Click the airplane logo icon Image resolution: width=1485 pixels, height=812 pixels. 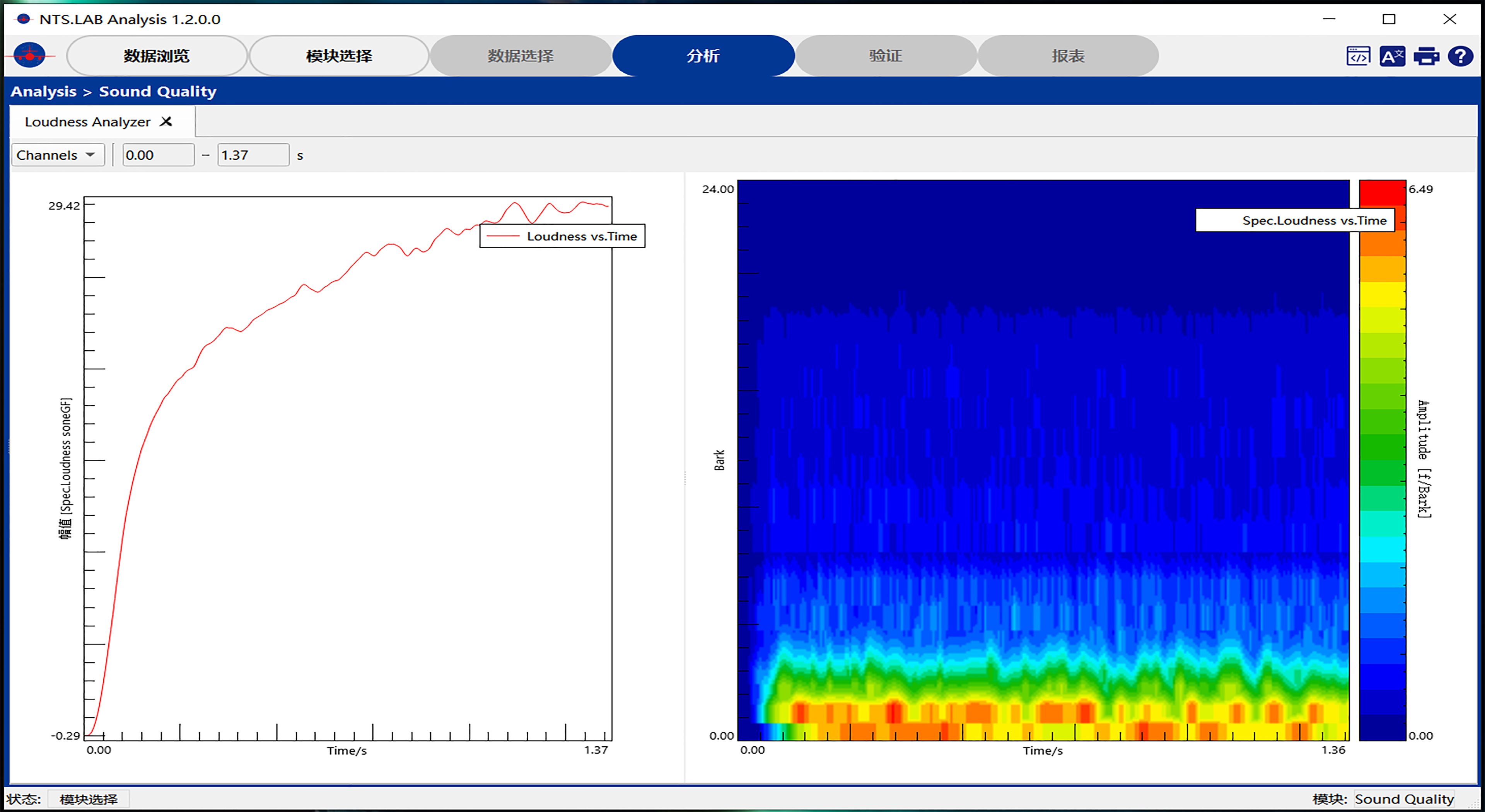(x=29, y=55)
